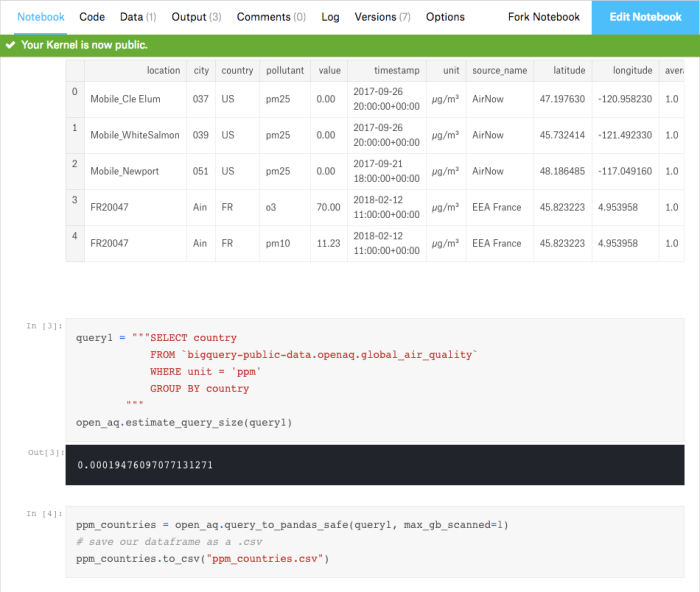Image resolution: width=700 pixels, height=592 pixels.
Task: View the Comments (0) tab
Action: pos(271,17)
